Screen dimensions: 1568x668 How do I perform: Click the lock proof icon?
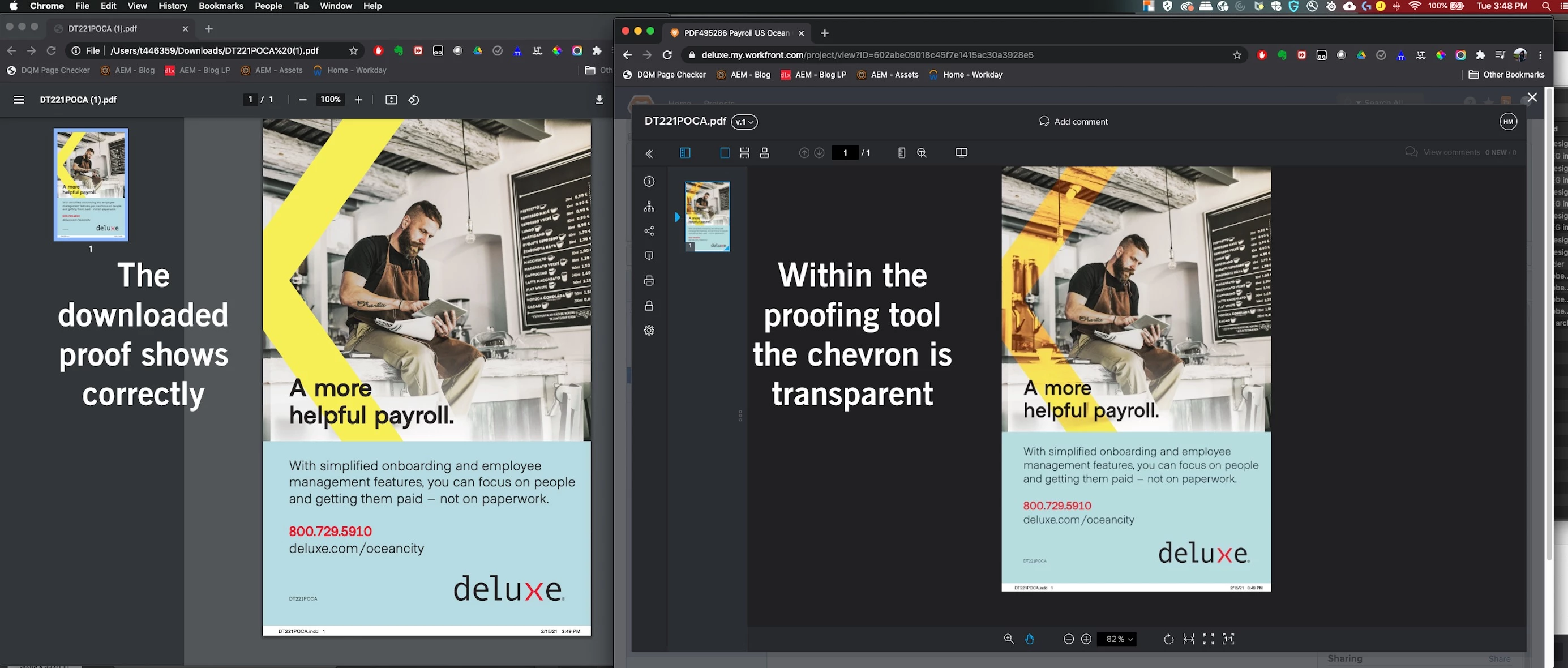click(x=649, y=306)
